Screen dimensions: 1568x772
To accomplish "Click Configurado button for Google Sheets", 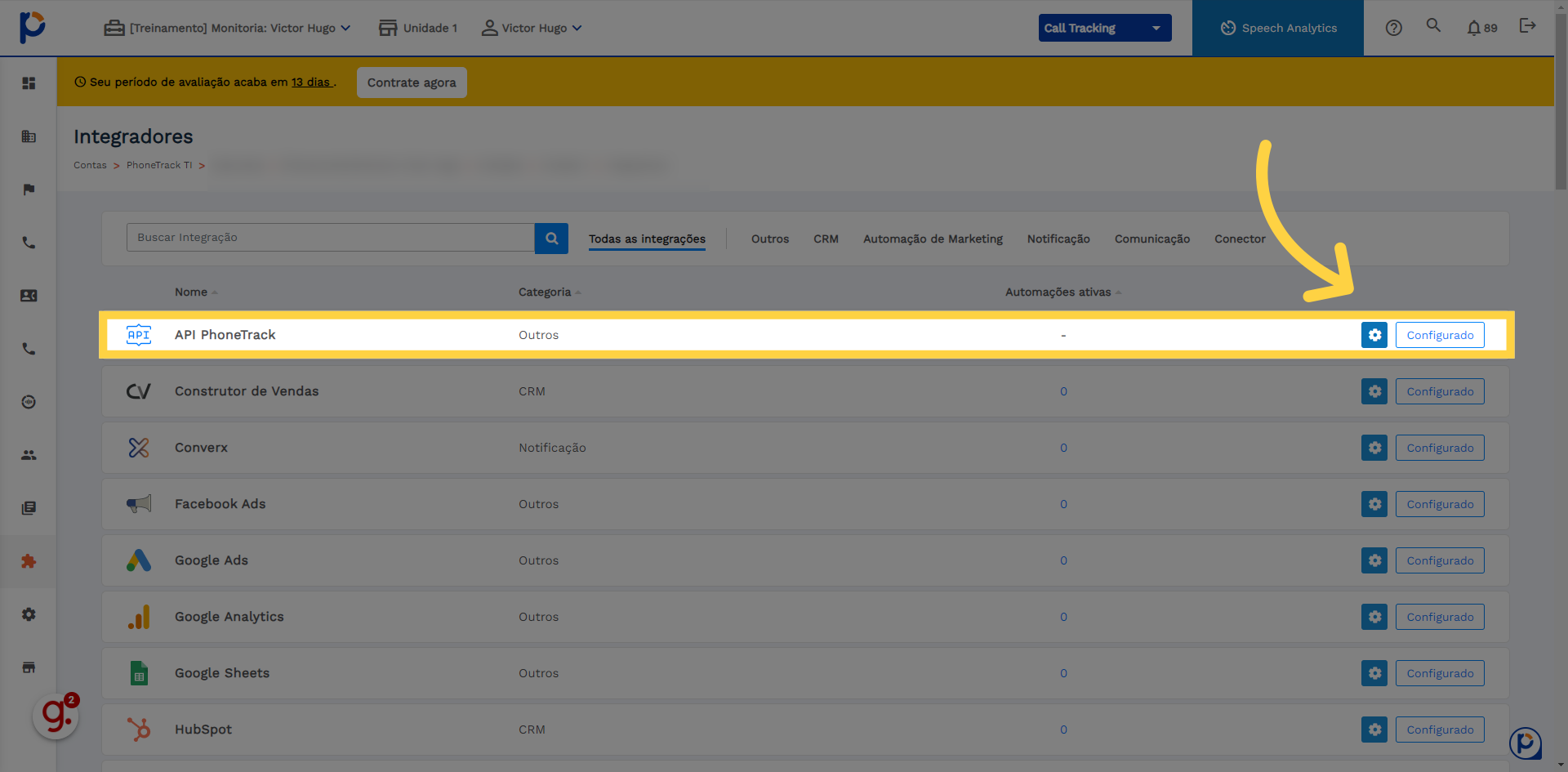I will (x=1440, y=673).
